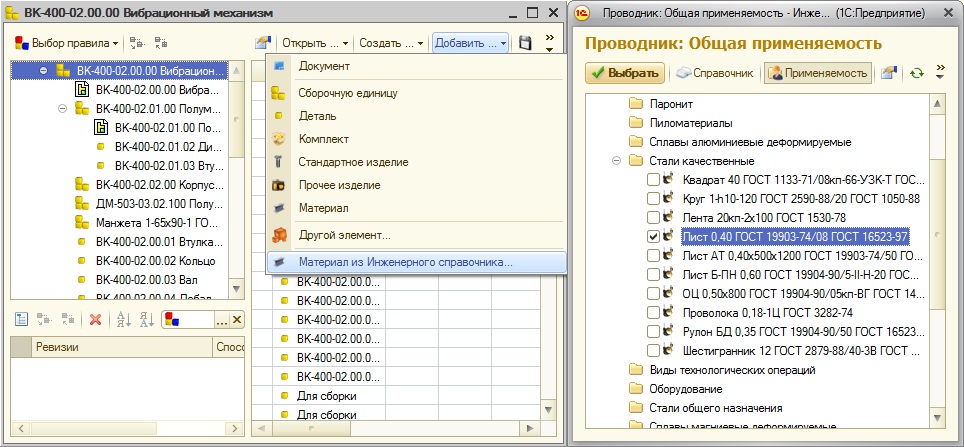
Task: Choose Материал из Инженерного справочника...
Action: (x=417, y=262)
